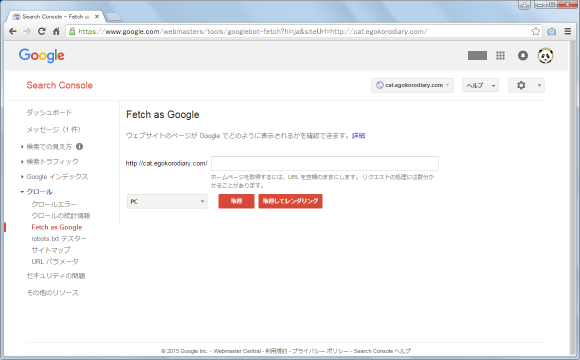Click the browser forward arrow

point(27,31)
